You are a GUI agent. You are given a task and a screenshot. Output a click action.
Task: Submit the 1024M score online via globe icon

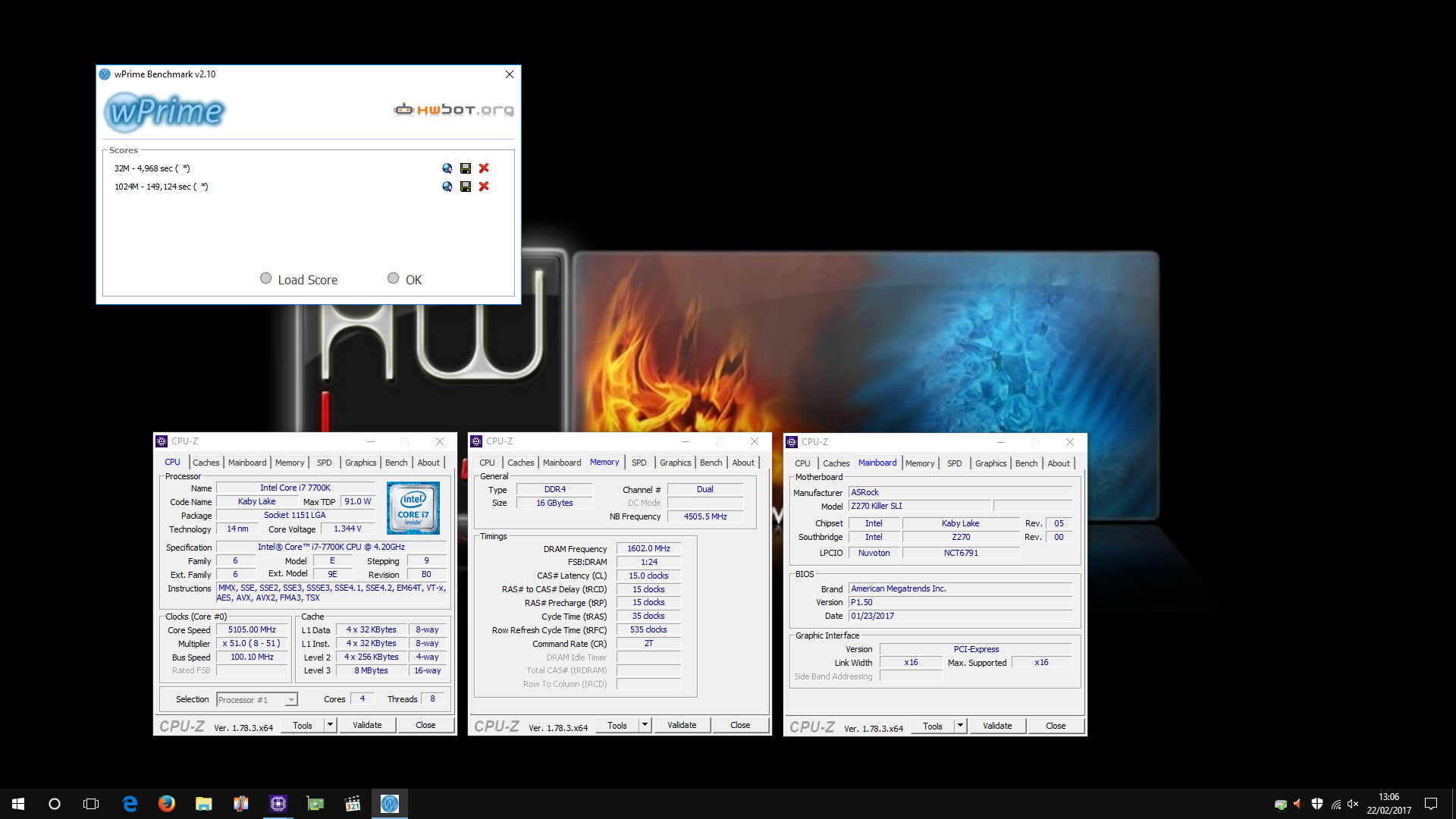pos(447,187)
